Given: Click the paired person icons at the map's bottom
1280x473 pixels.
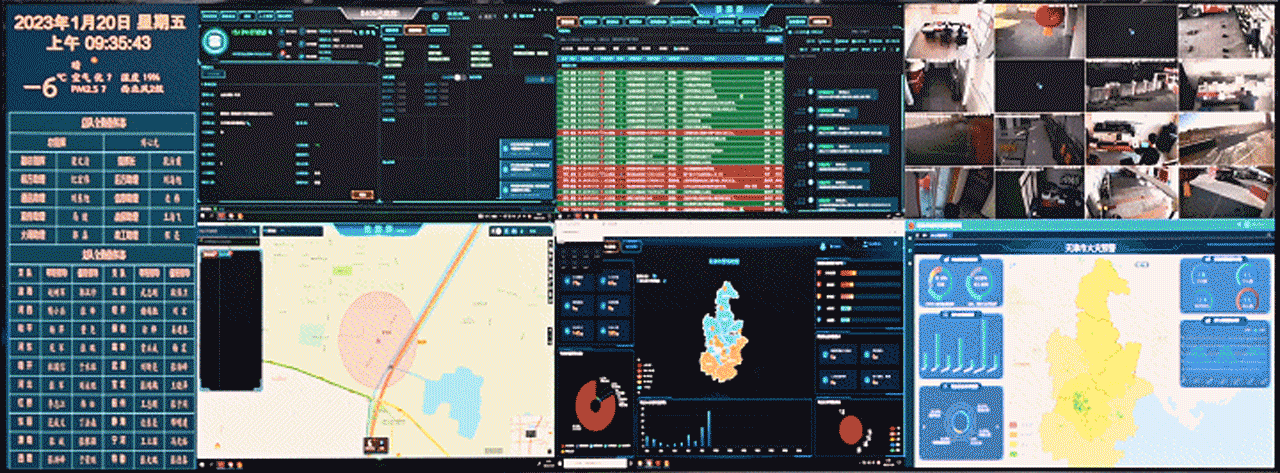Looking at the screenshot, I should [377, 442].
